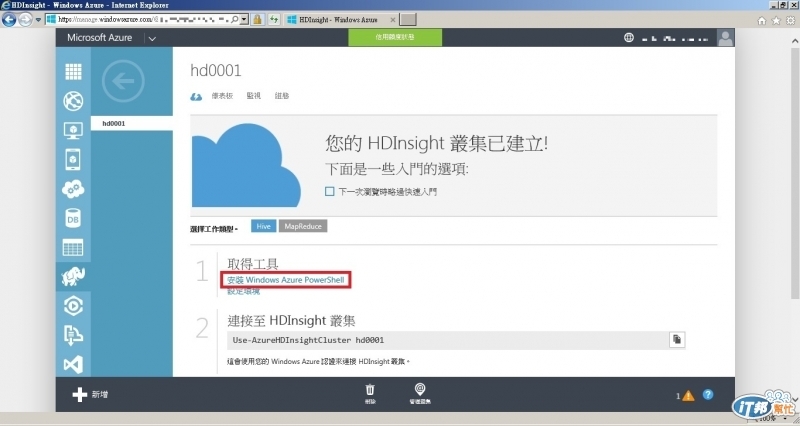
Task: Open the recent pages dropdown beside forward
Action: click(x=38, y=20)
